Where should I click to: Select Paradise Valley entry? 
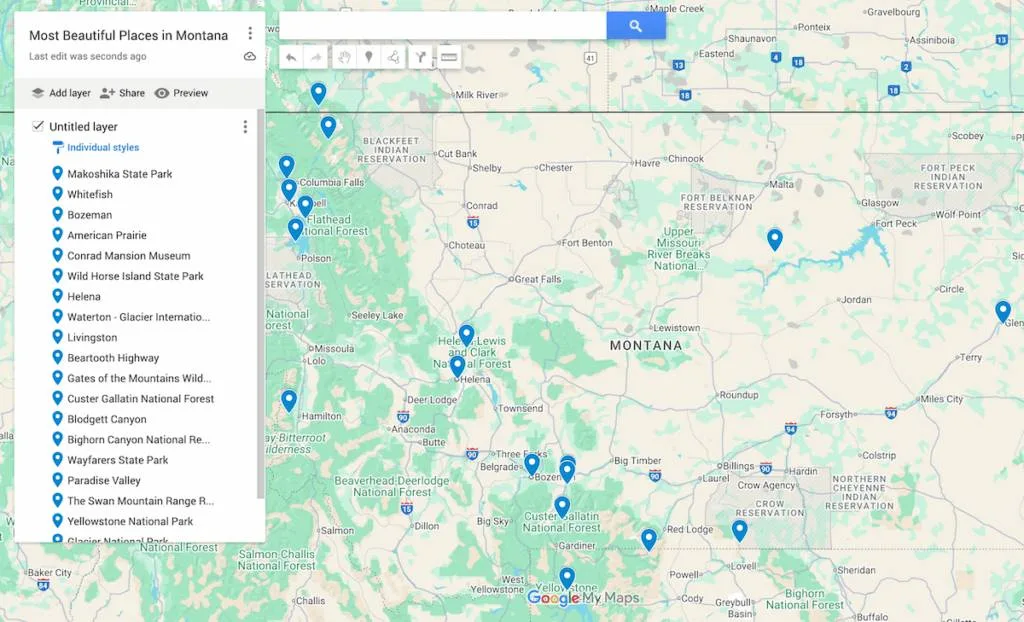click(x=104, y=480)
